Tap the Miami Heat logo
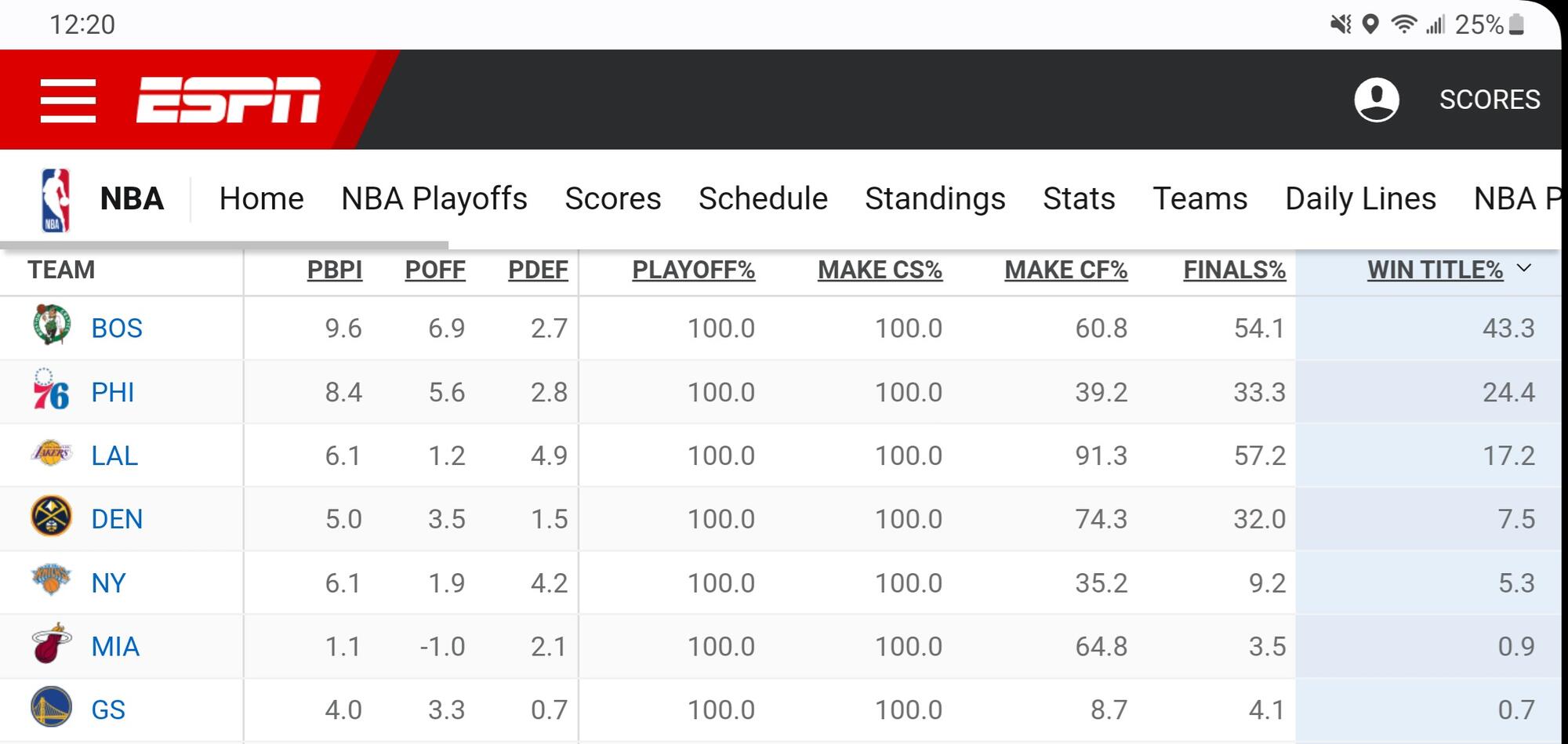The height and width of the screenshot is (744, 1568). (52, 644)
